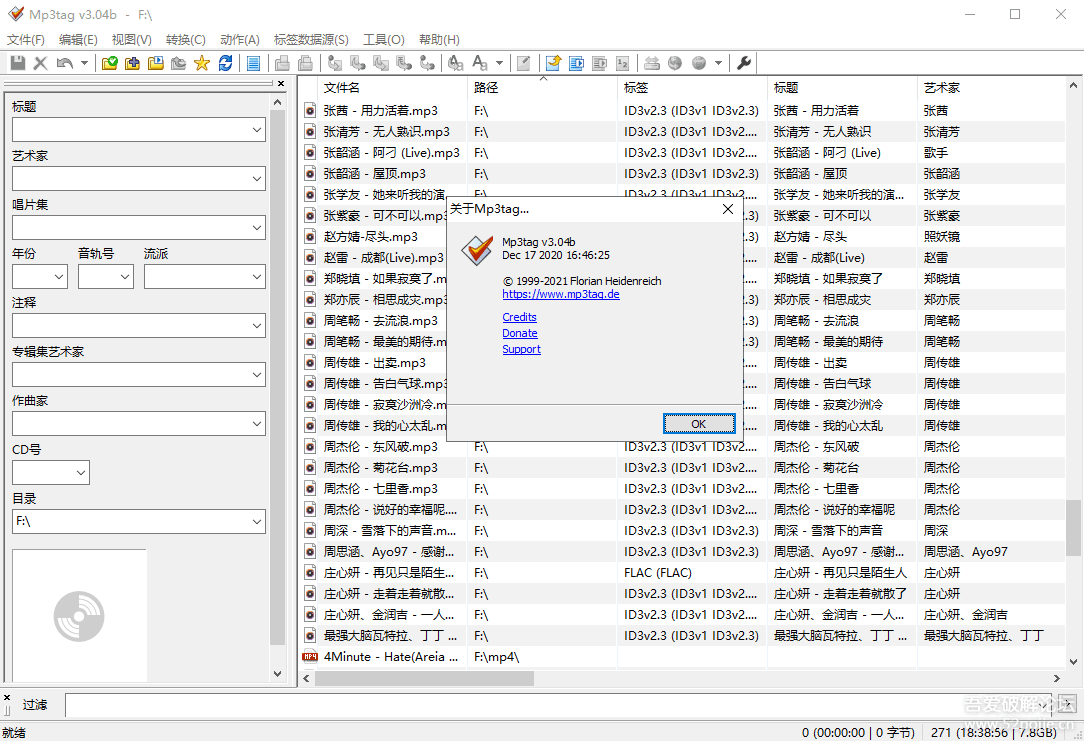Image resolution: width=1084 pixels, height=741 pixels.
Task: Expand the 标题 field dropdown
Action: coord(256,130)
